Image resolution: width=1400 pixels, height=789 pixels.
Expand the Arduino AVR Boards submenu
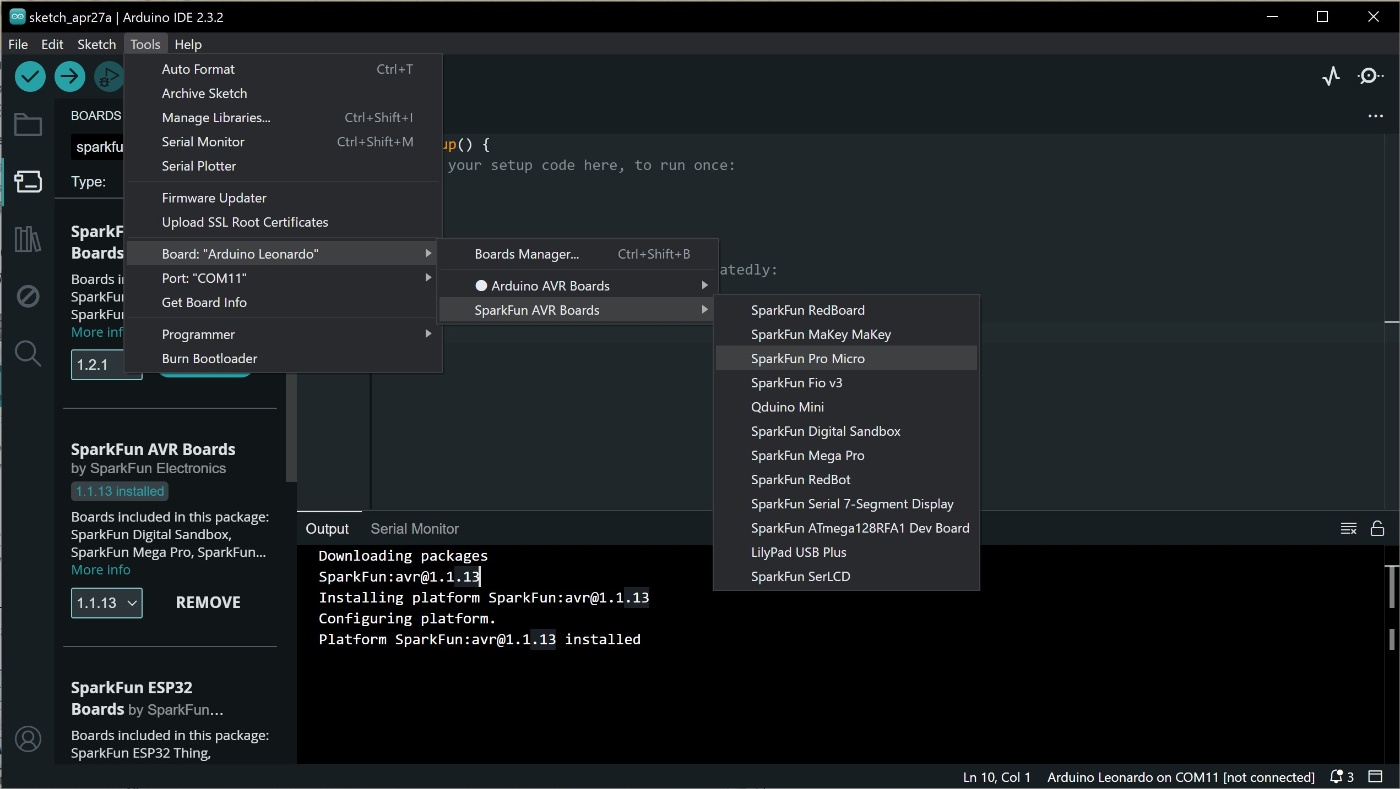point(577,286)
